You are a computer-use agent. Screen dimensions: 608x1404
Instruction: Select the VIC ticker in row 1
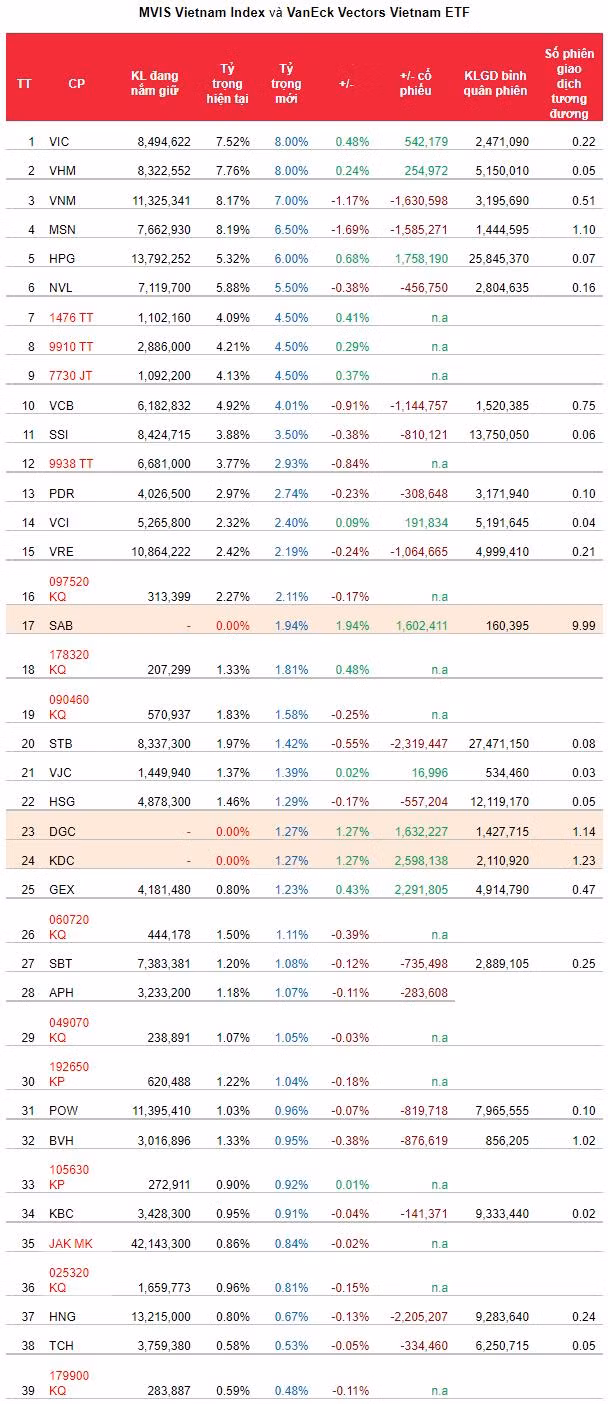coord(59,142)
